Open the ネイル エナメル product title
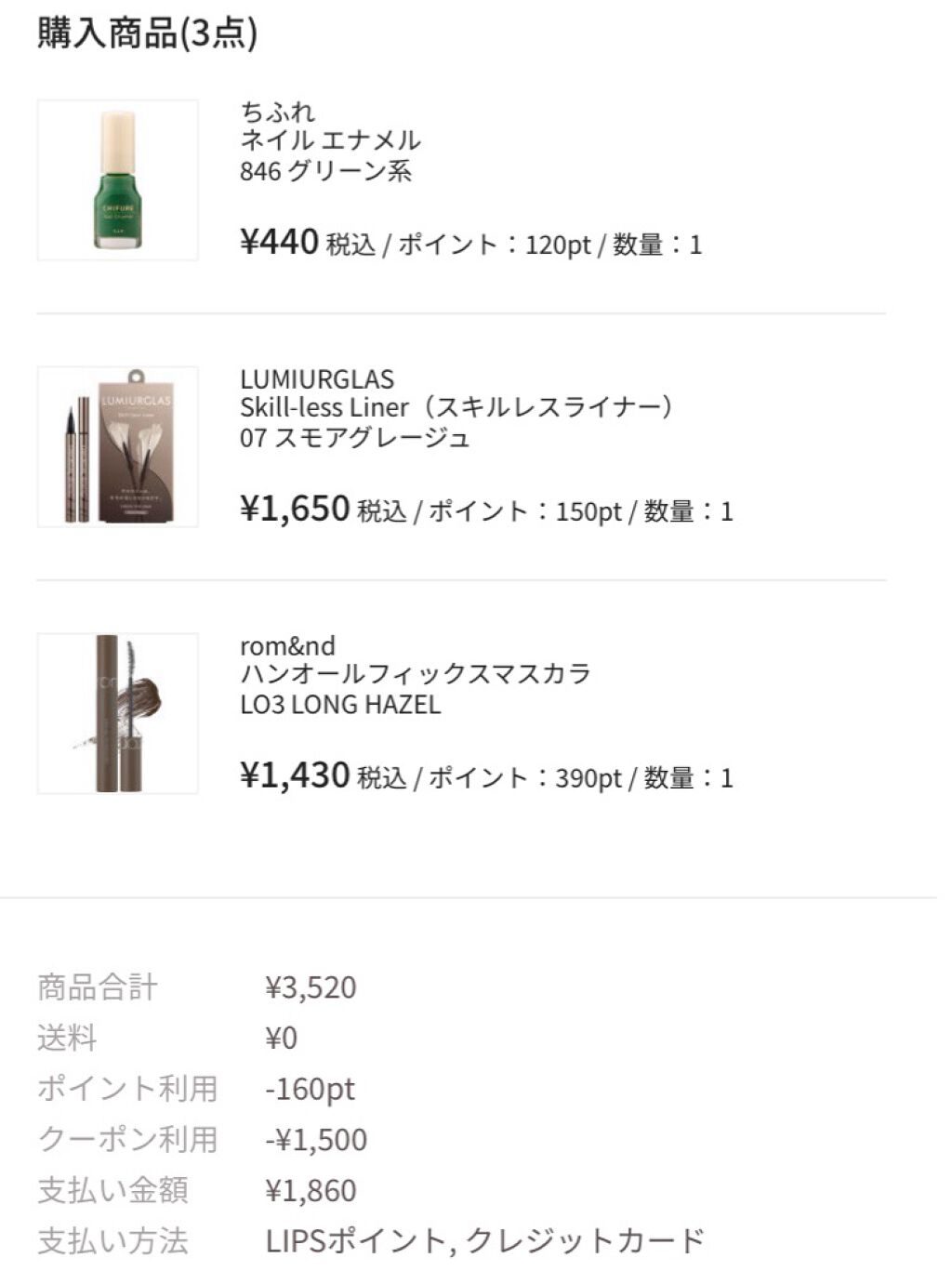Image resolution: width=952 pixels, height=1271 pixels. click(x=330, y=141)
